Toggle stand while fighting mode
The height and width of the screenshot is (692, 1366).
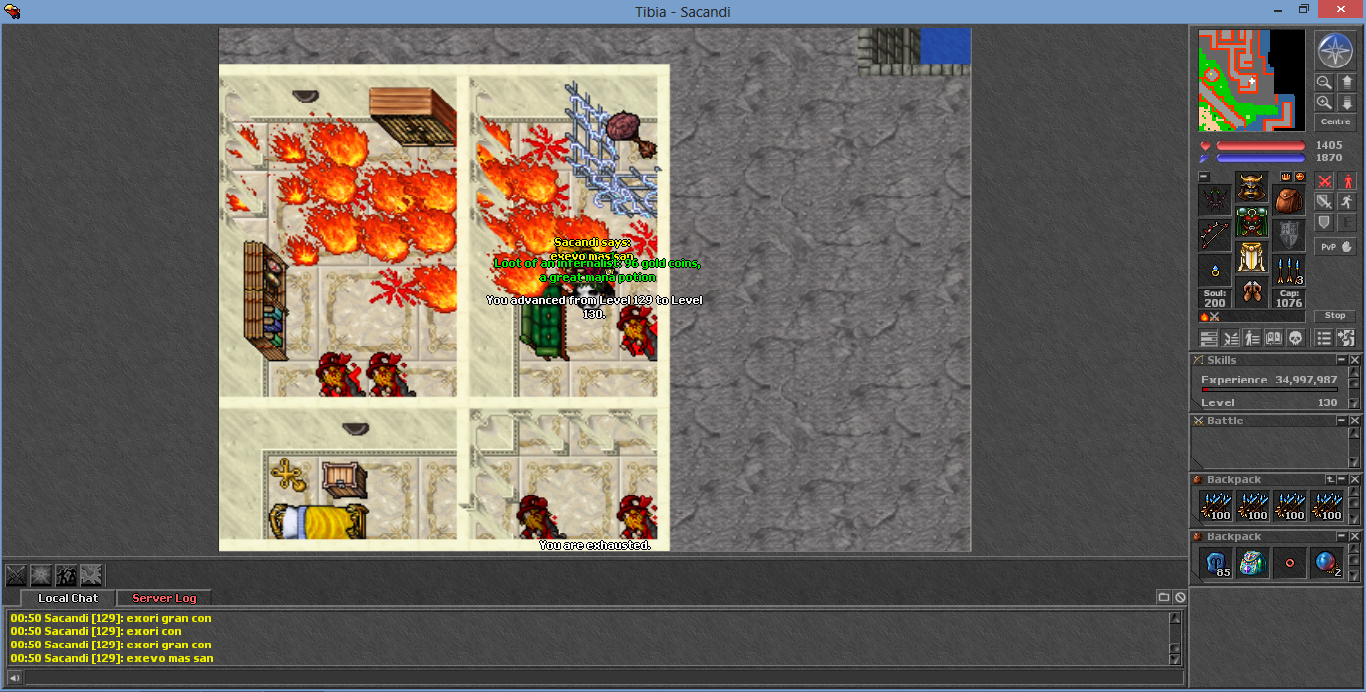1346,182
